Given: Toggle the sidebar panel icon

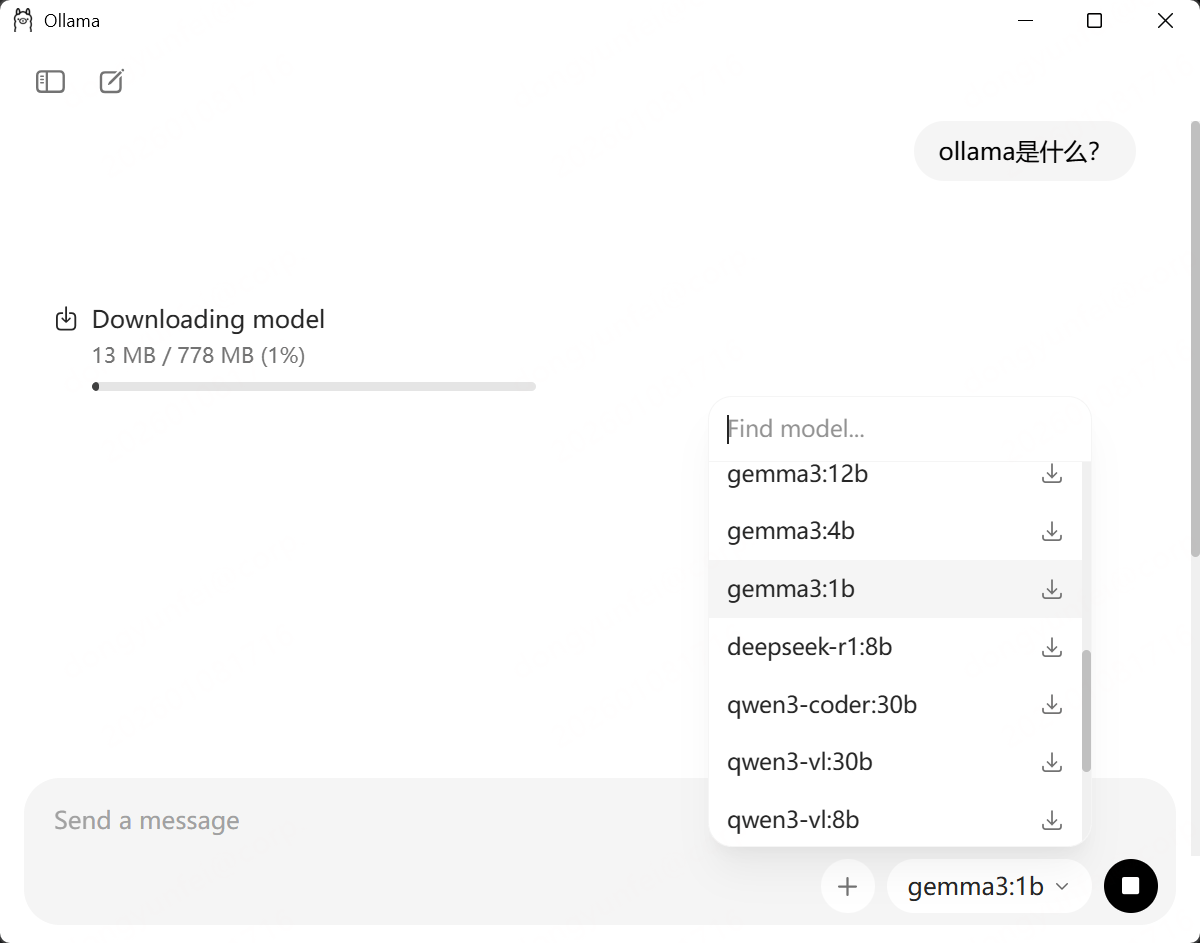Looking at the screenshot, I should [x=50, y=82].
